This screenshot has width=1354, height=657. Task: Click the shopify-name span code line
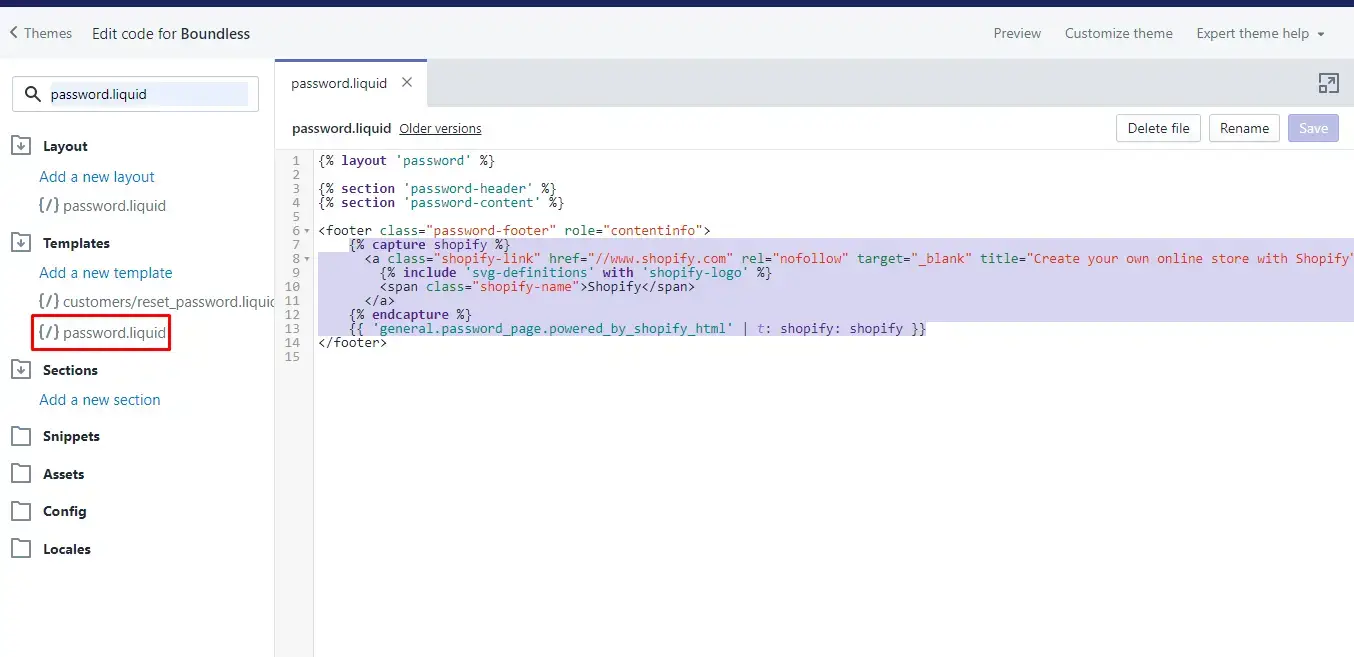(x=537, y=287)
